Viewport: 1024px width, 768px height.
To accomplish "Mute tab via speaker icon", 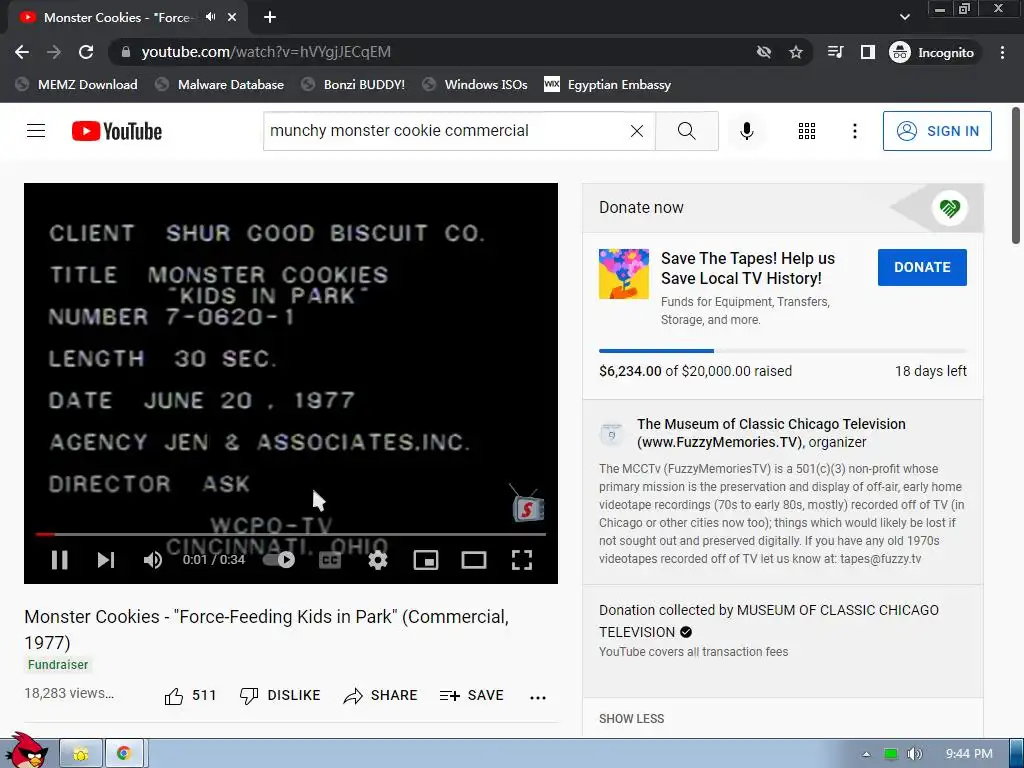I will pos(210,17).
